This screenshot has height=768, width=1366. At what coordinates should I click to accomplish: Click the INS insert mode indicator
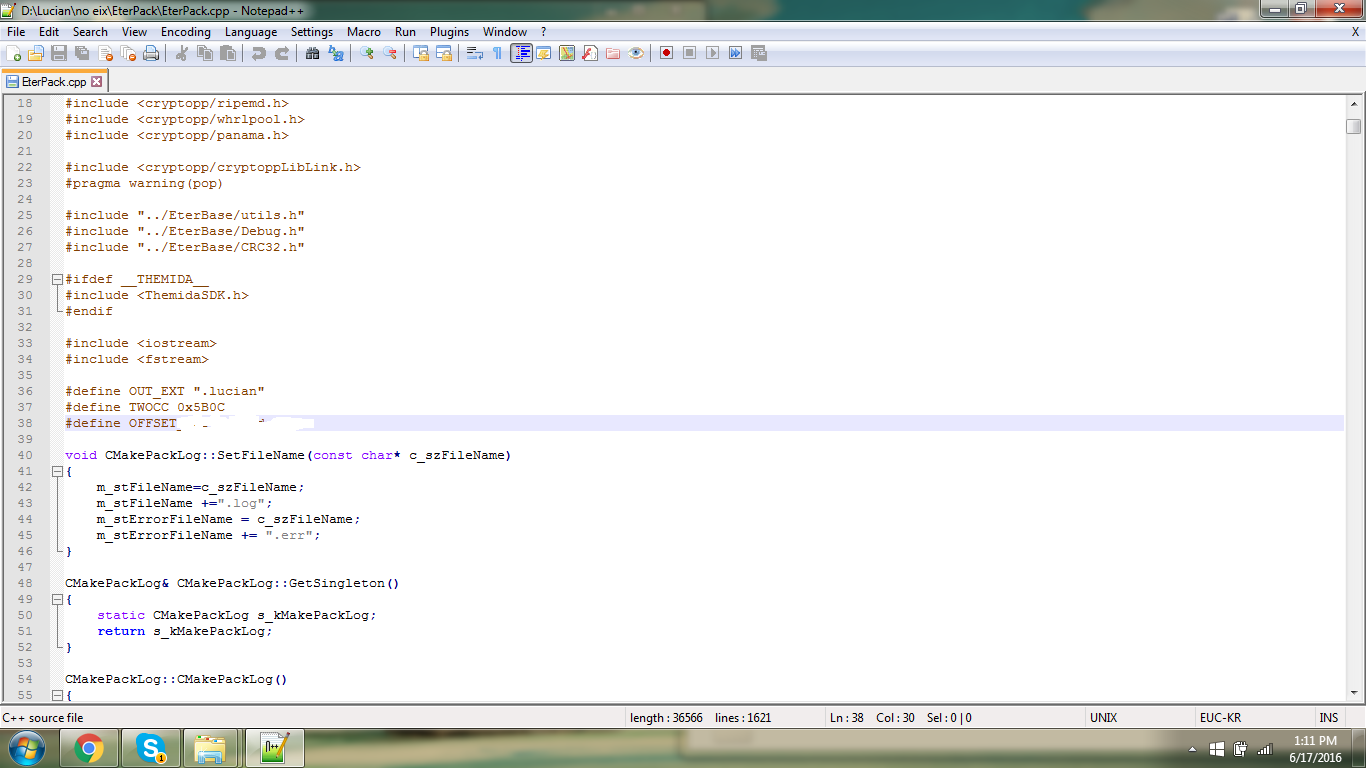[1328, 718]
